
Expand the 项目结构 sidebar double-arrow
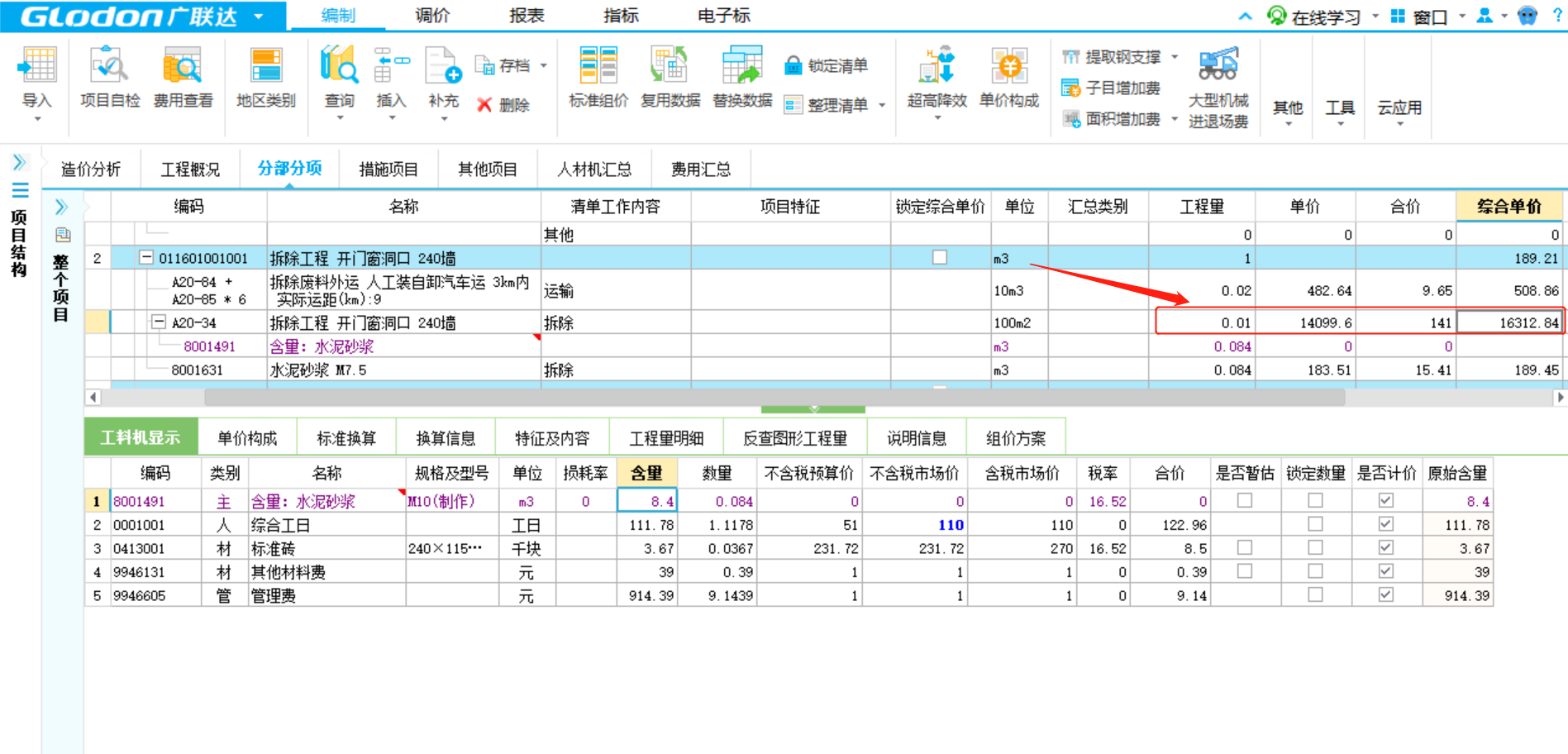[x=20, y=162]
